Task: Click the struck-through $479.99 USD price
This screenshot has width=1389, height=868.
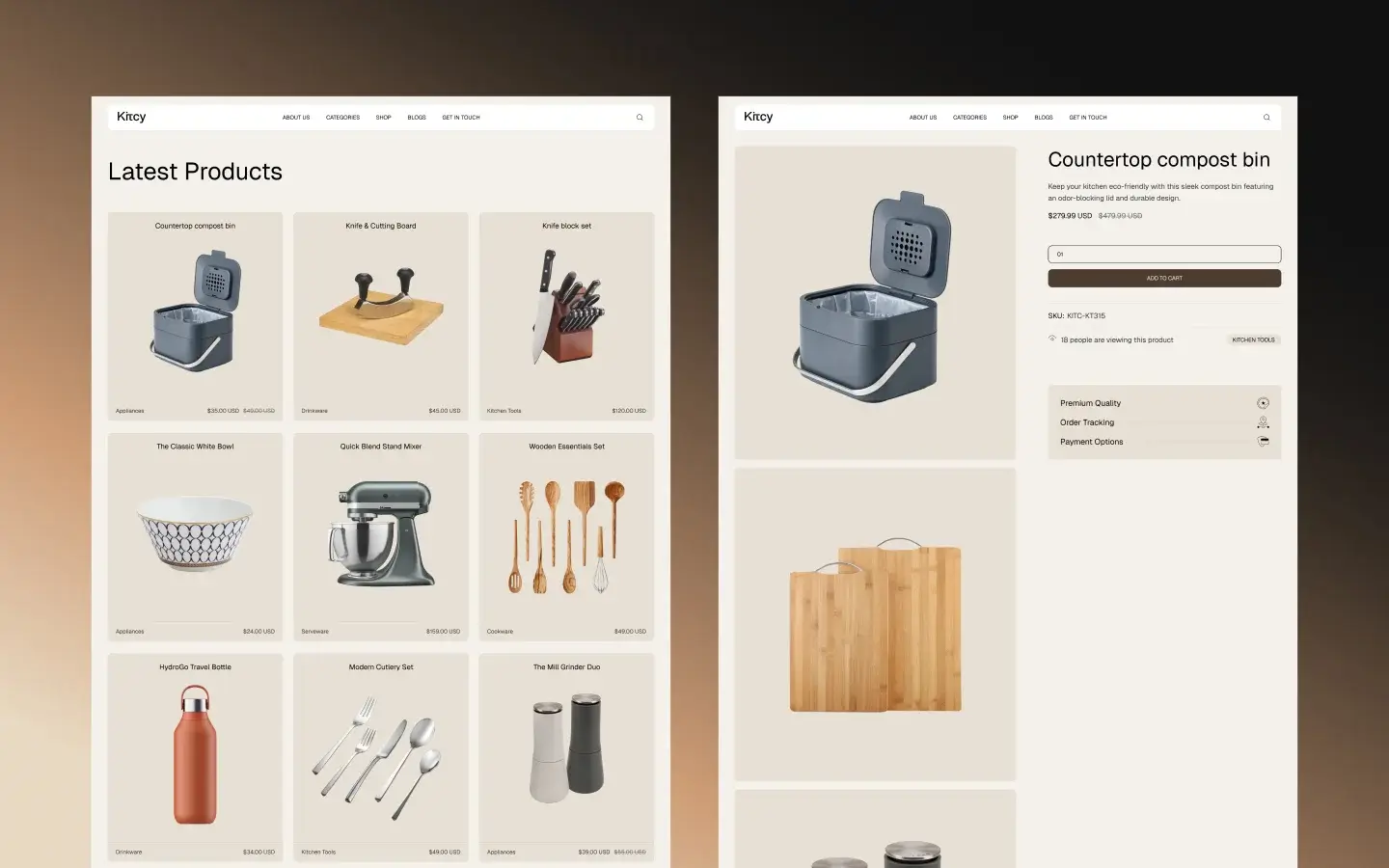Action: tap(1120, 216)
